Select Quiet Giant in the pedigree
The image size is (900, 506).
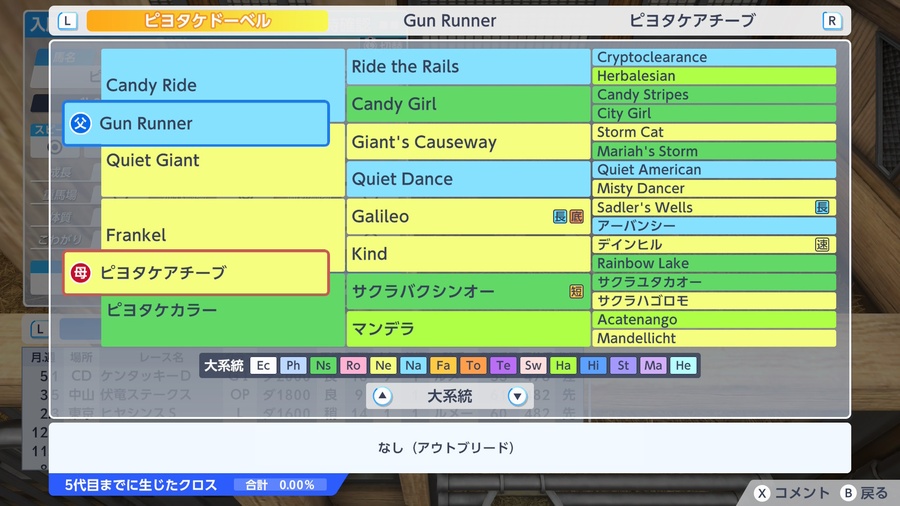pyautogui.click(x=223, y=160)
